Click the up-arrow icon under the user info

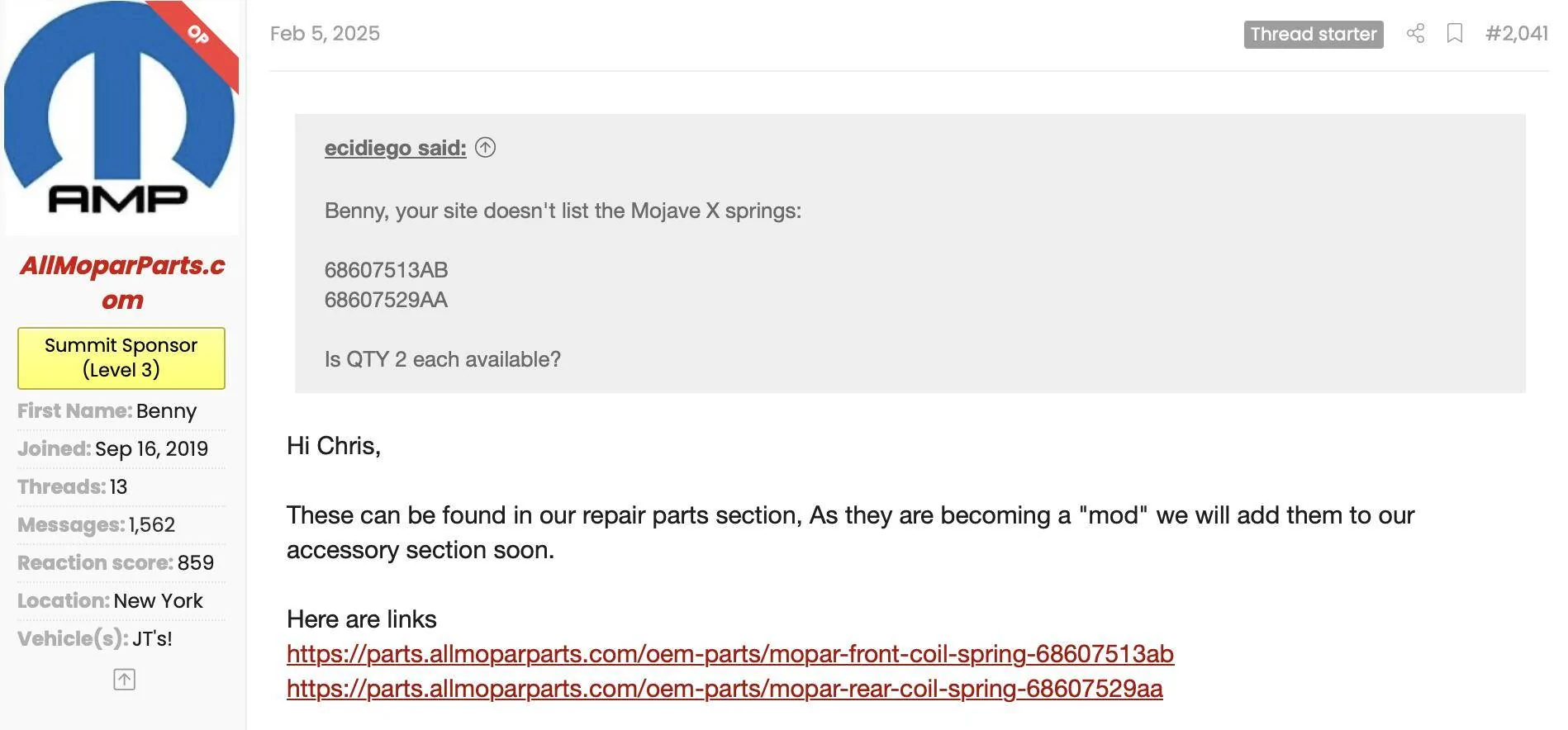tap(124, 680)
